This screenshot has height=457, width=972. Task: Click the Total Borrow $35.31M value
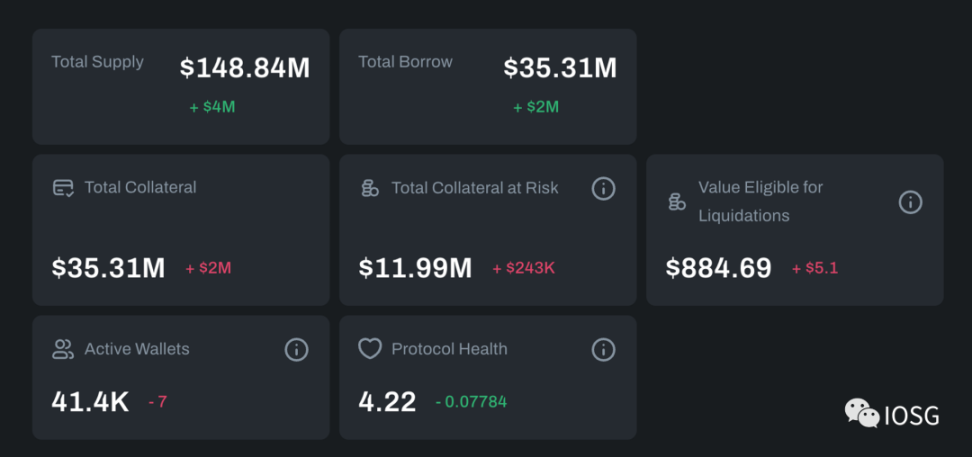(560, 68)
